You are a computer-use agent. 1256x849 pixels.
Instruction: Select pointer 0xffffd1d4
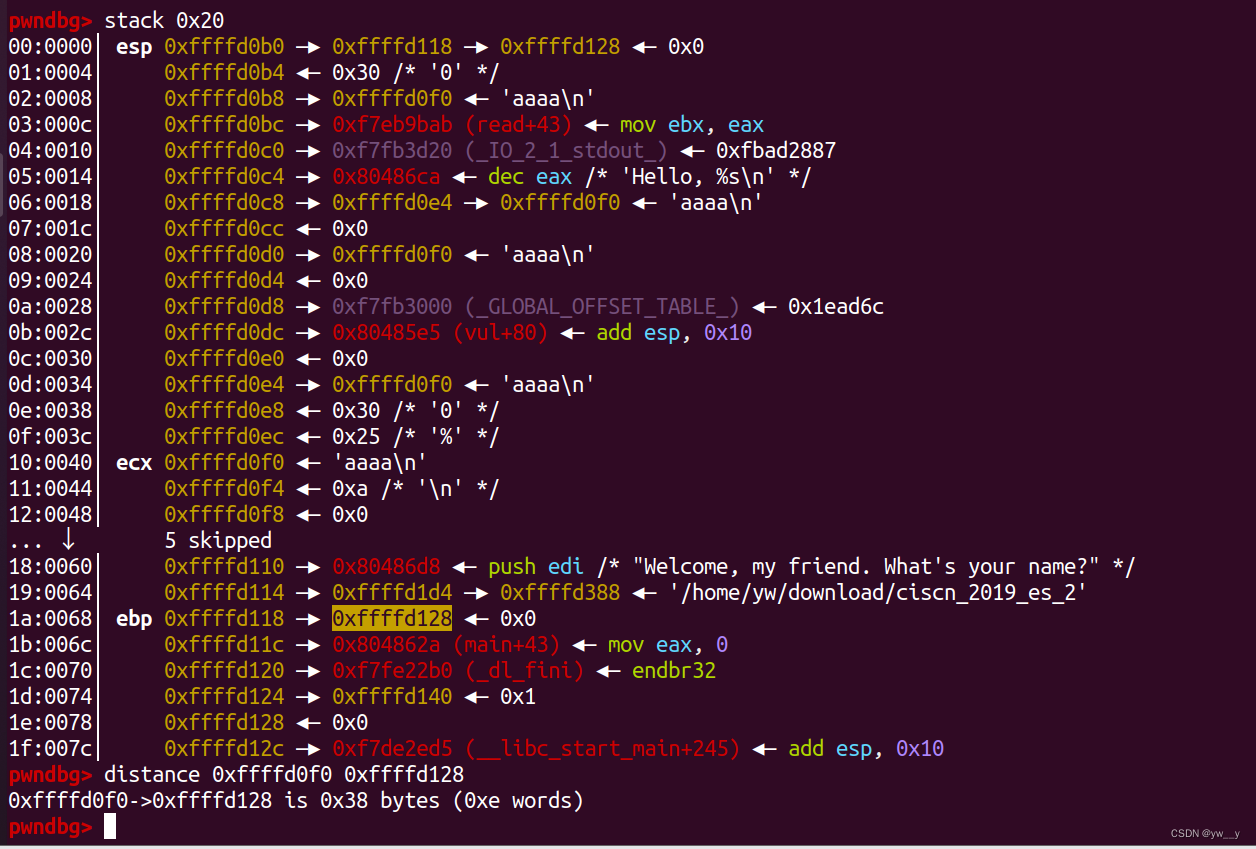point(392,593)
